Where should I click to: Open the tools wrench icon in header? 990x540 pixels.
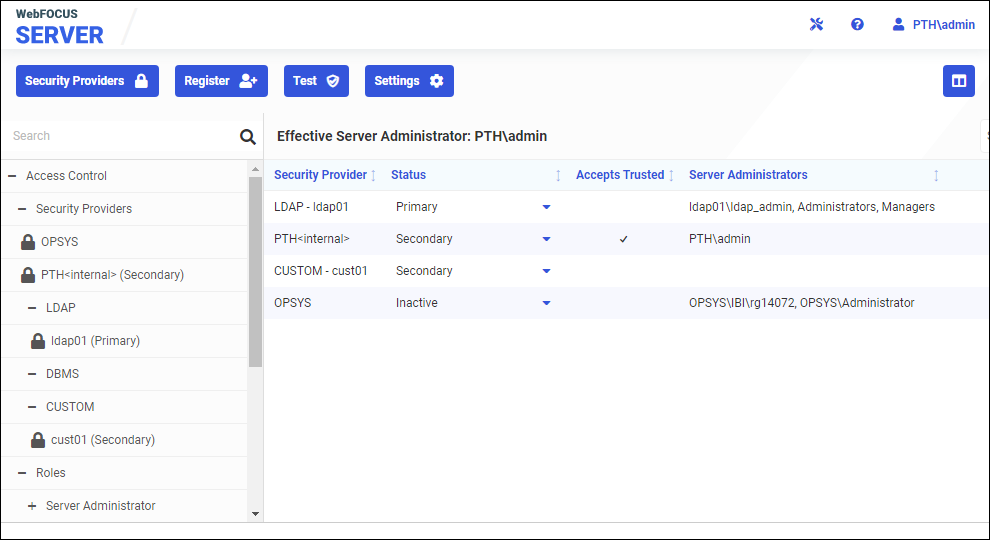pos(816,25)
